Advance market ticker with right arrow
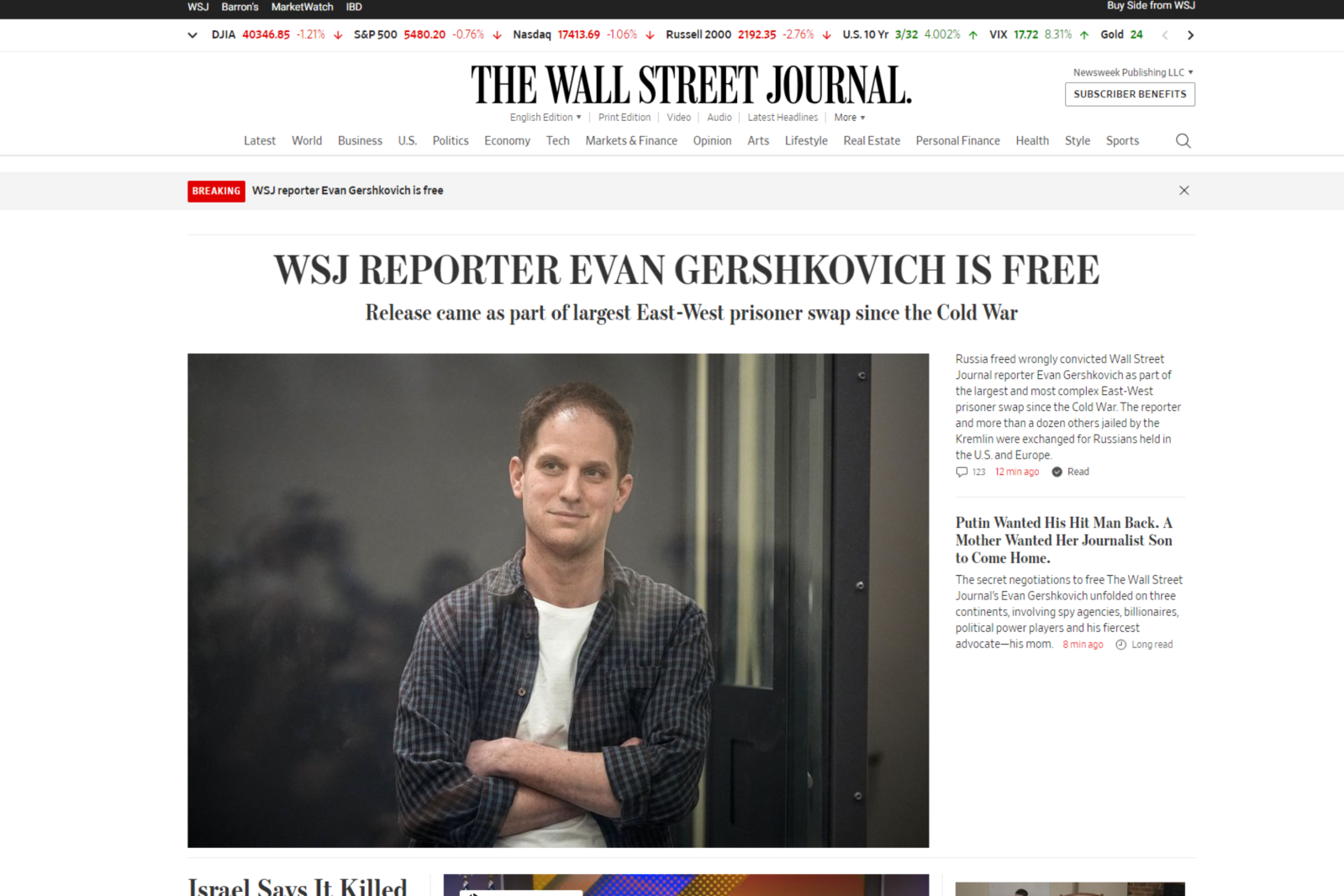This screenshot has height=896, width=1344. point(1190,35)
